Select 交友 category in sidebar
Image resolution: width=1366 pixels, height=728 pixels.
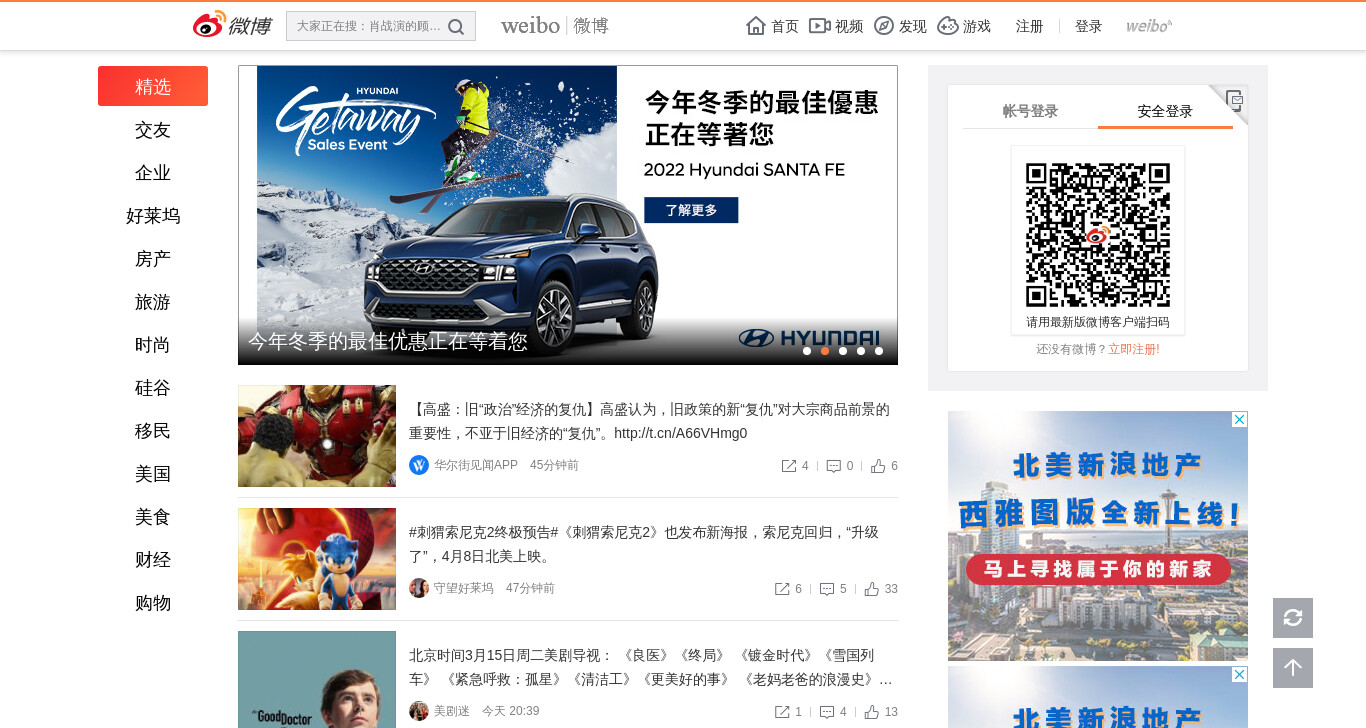[x=153, y=130]
